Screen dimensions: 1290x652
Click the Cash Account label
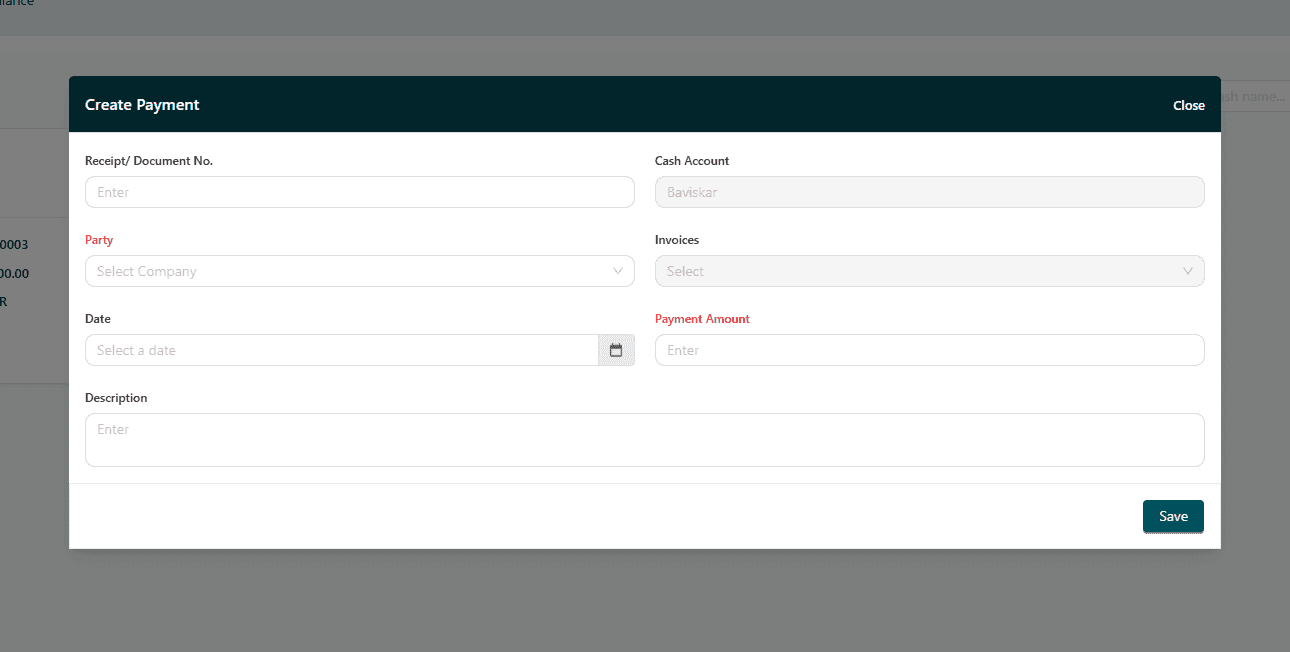[x=692, y=161]
